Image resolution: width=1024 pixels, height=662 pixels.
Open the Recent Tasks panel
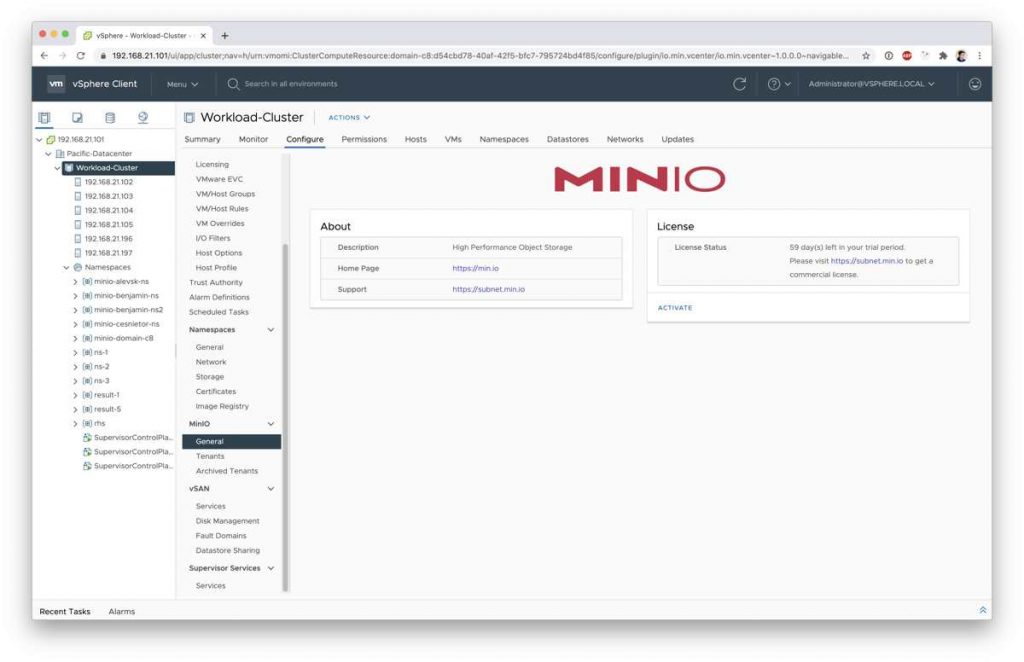point(64,610)
